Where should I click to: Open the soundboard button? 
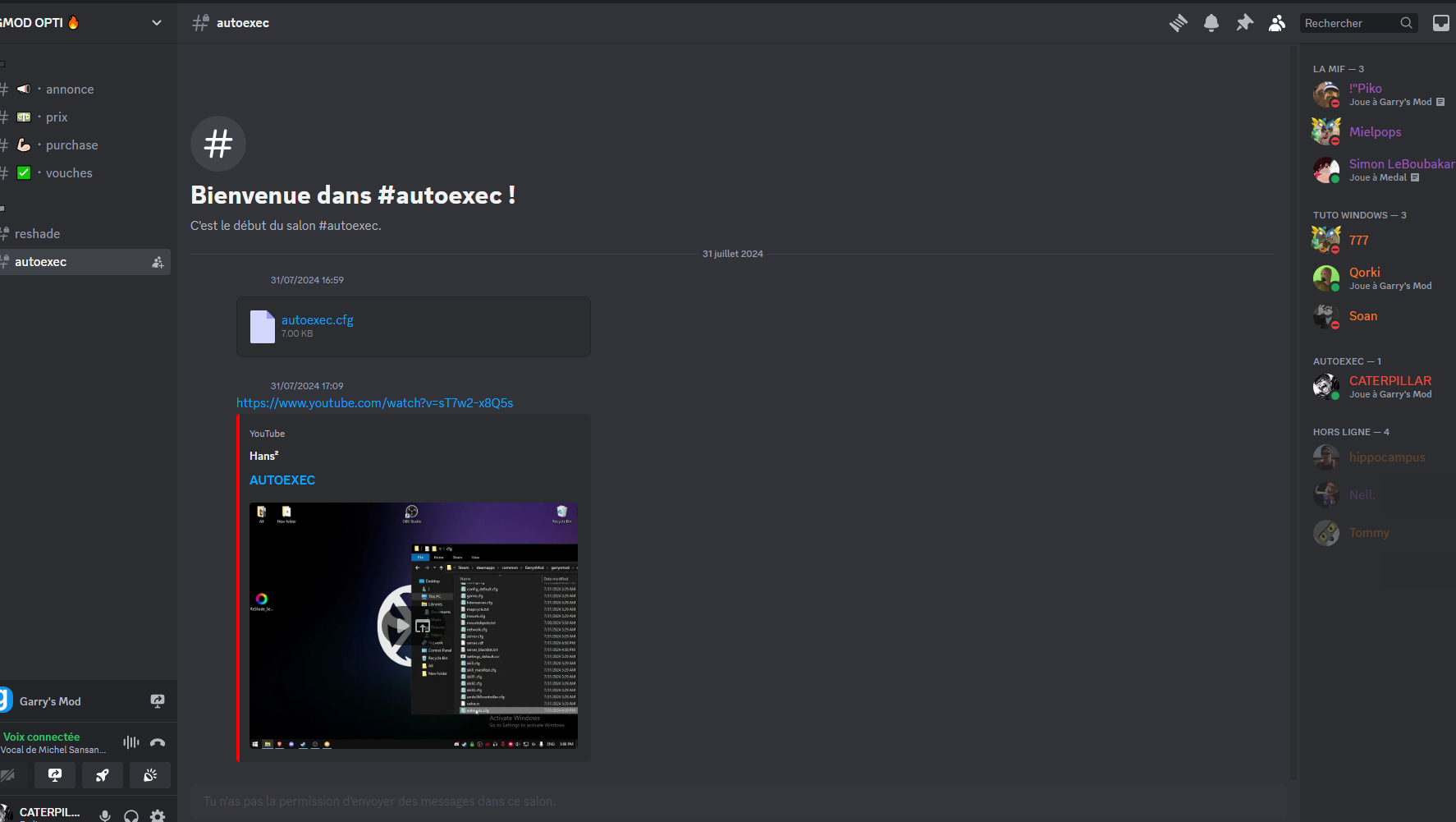pos(150,775)
